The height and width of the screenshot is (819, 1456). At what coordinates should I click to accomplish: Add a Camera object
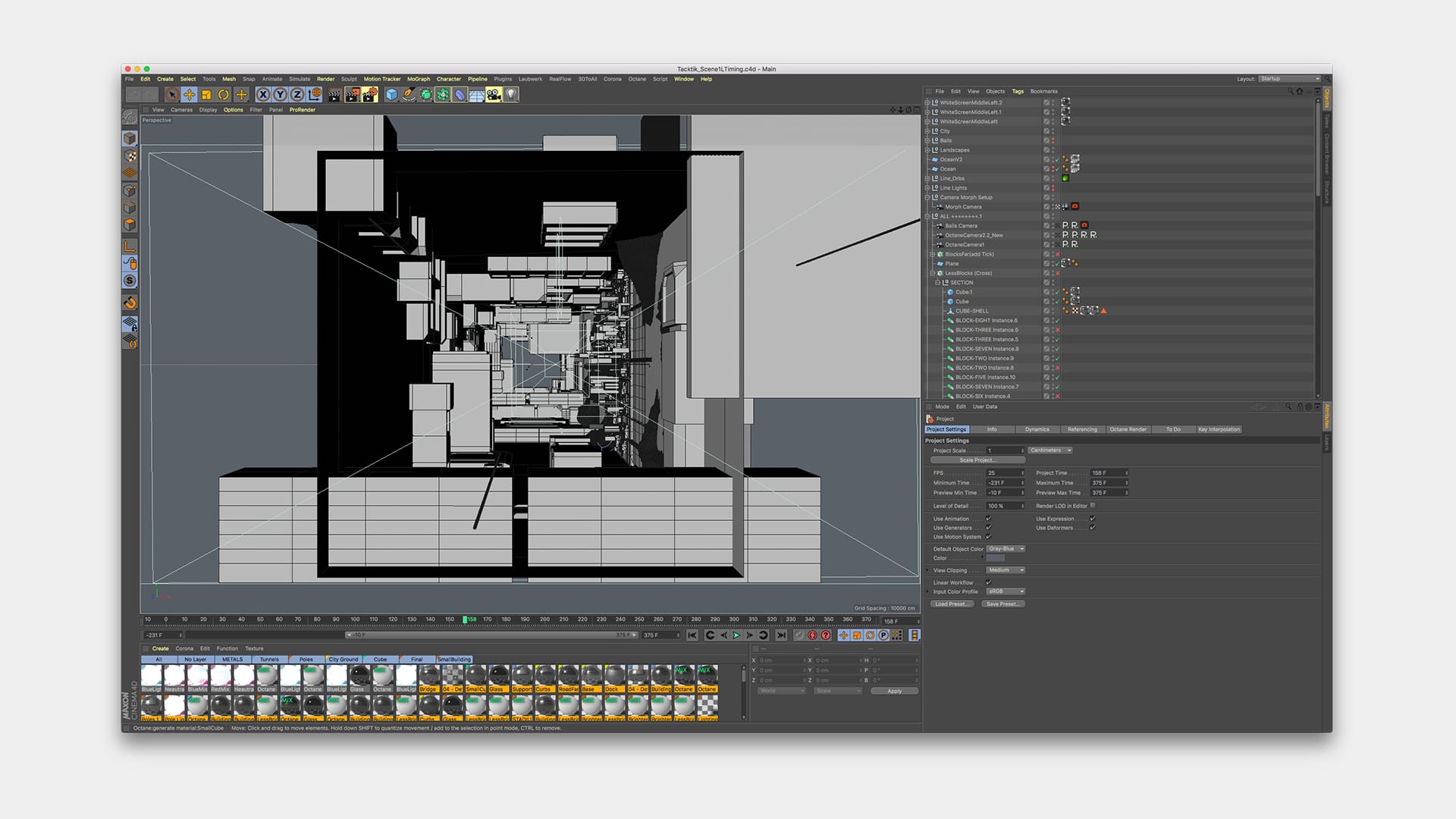pyautogui.click(x=494, y=95)
